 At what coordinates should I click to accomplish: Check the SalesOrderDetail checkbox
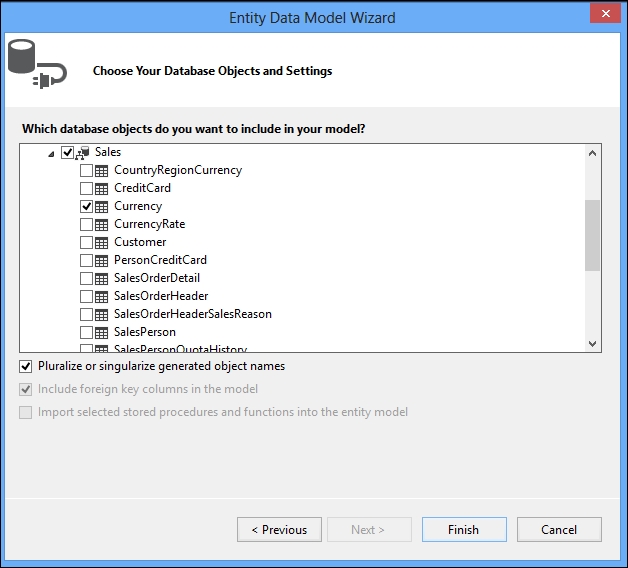point(86,278)
